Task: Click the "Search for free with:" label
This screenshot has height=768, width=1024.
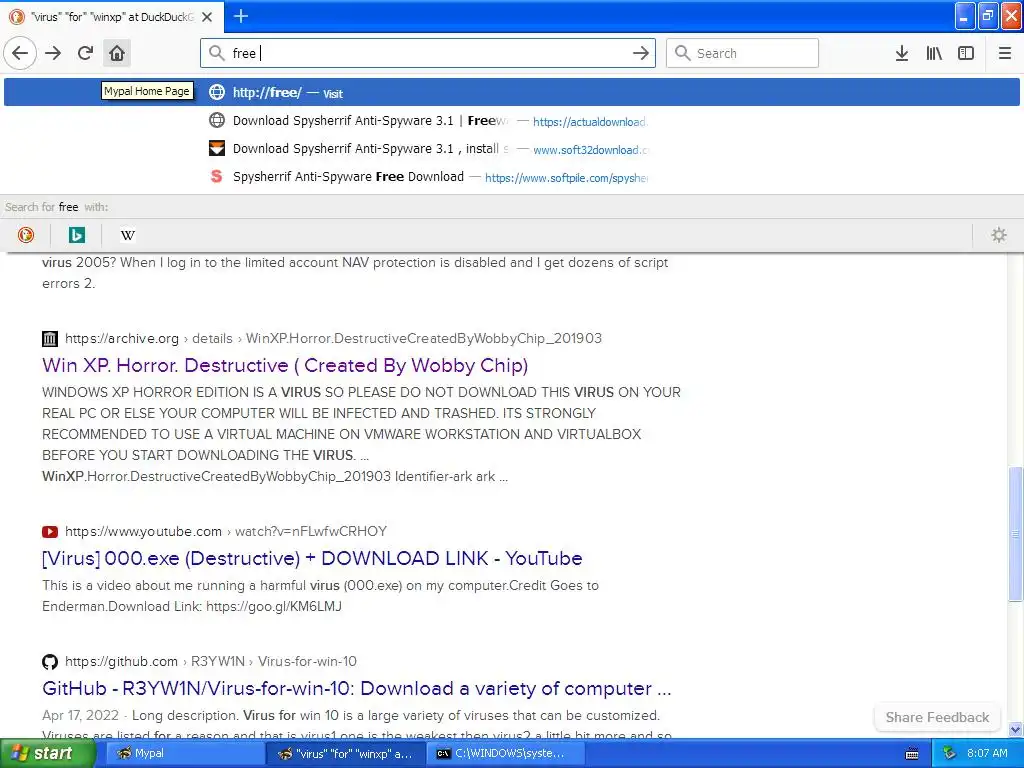Action: coord(57,207)
